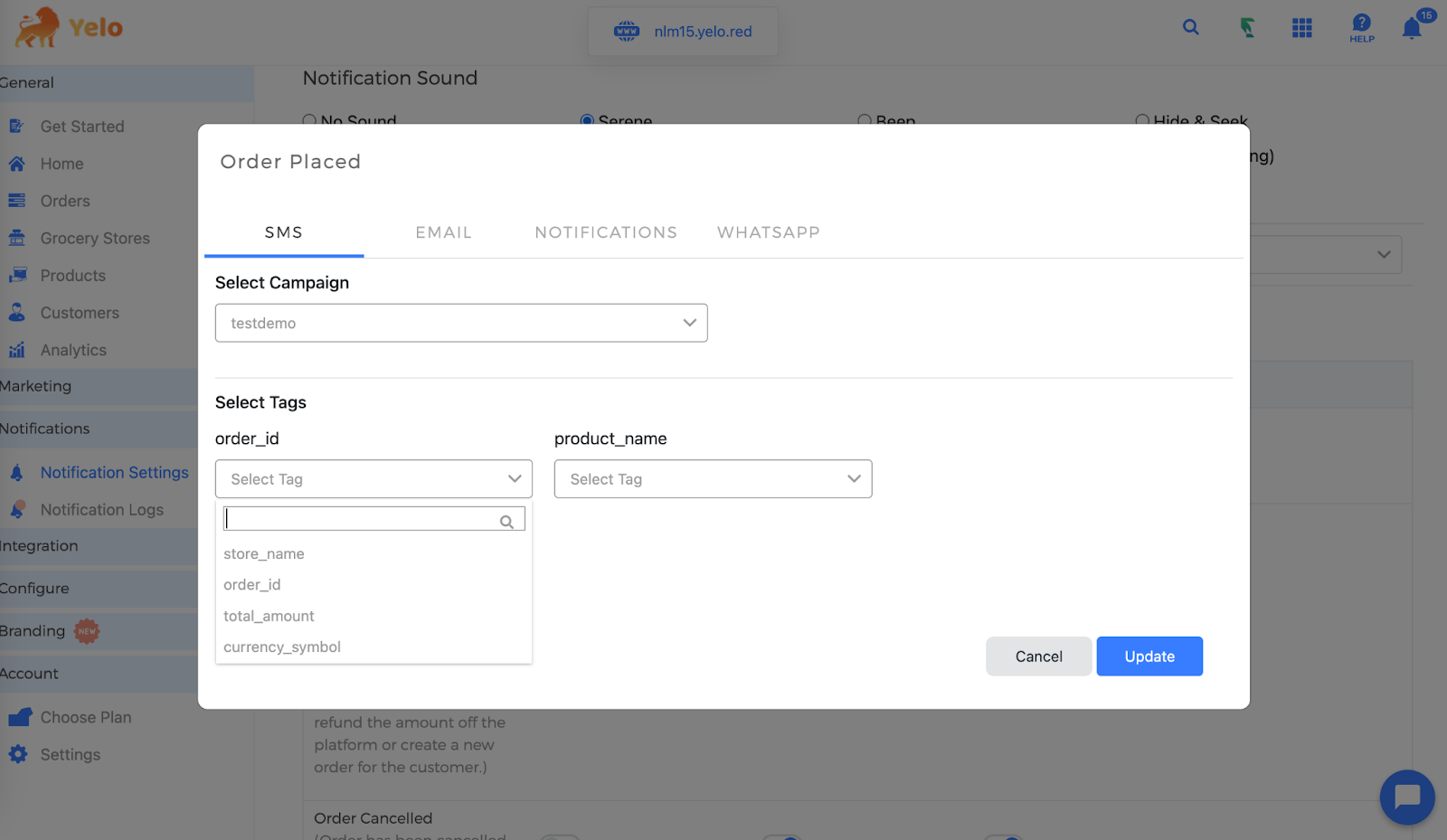Click the Grocery Stores icon
Viewport: 1447px width, 840px height.
17,238
